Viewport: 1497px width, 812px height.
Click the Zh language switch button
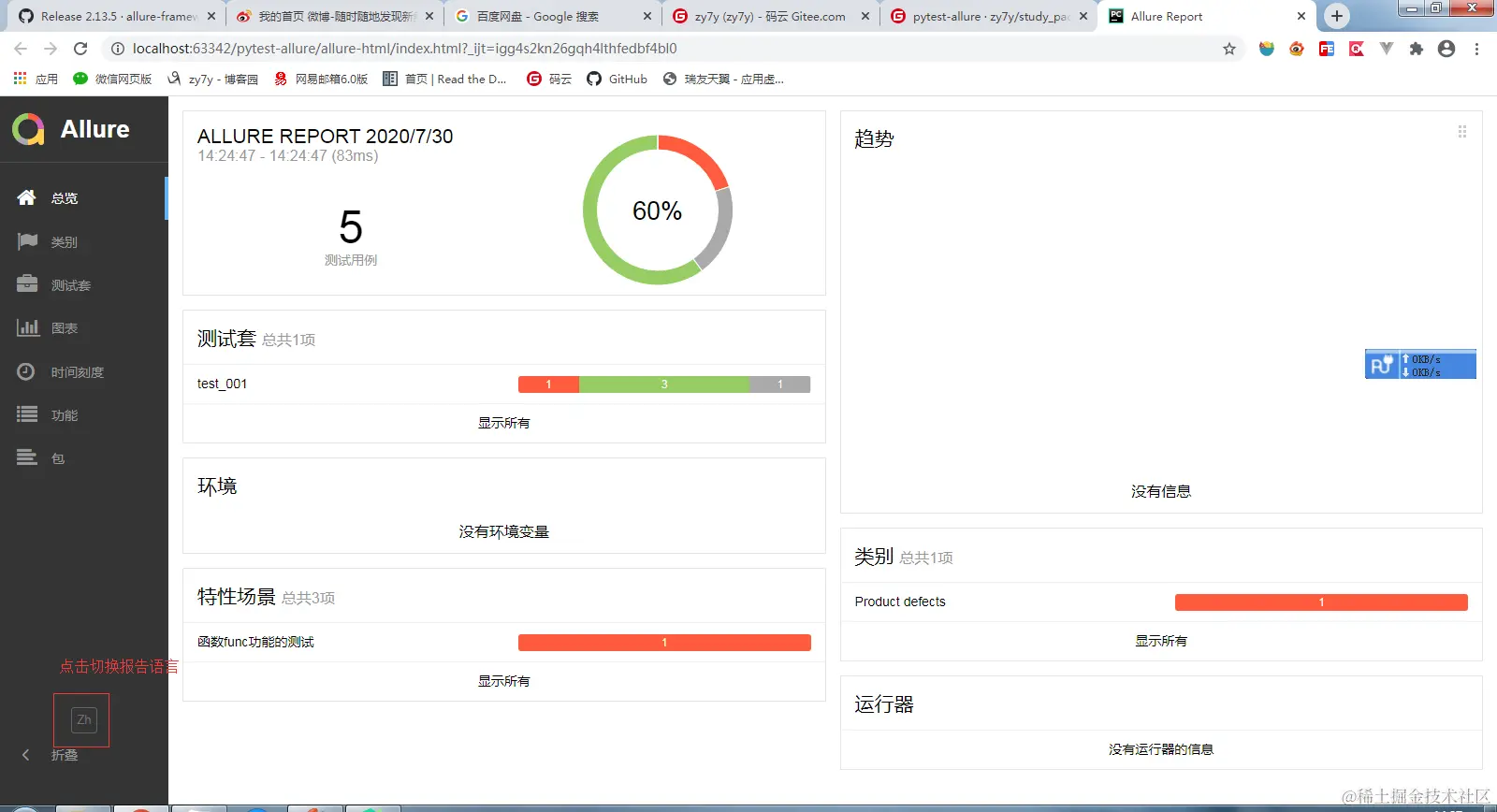(x=84, y=719)
